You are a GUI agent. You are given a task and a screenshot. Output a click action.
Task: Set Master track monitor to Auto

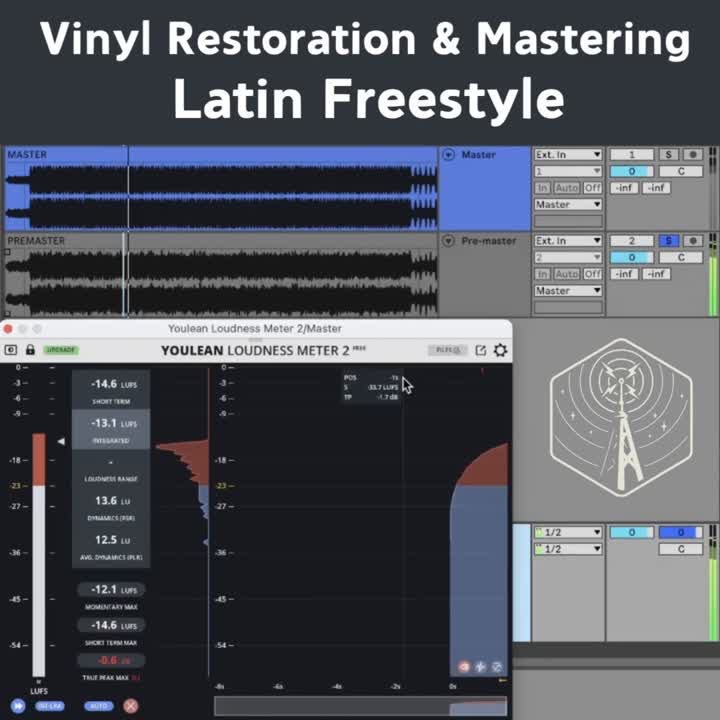pos(567,188)
